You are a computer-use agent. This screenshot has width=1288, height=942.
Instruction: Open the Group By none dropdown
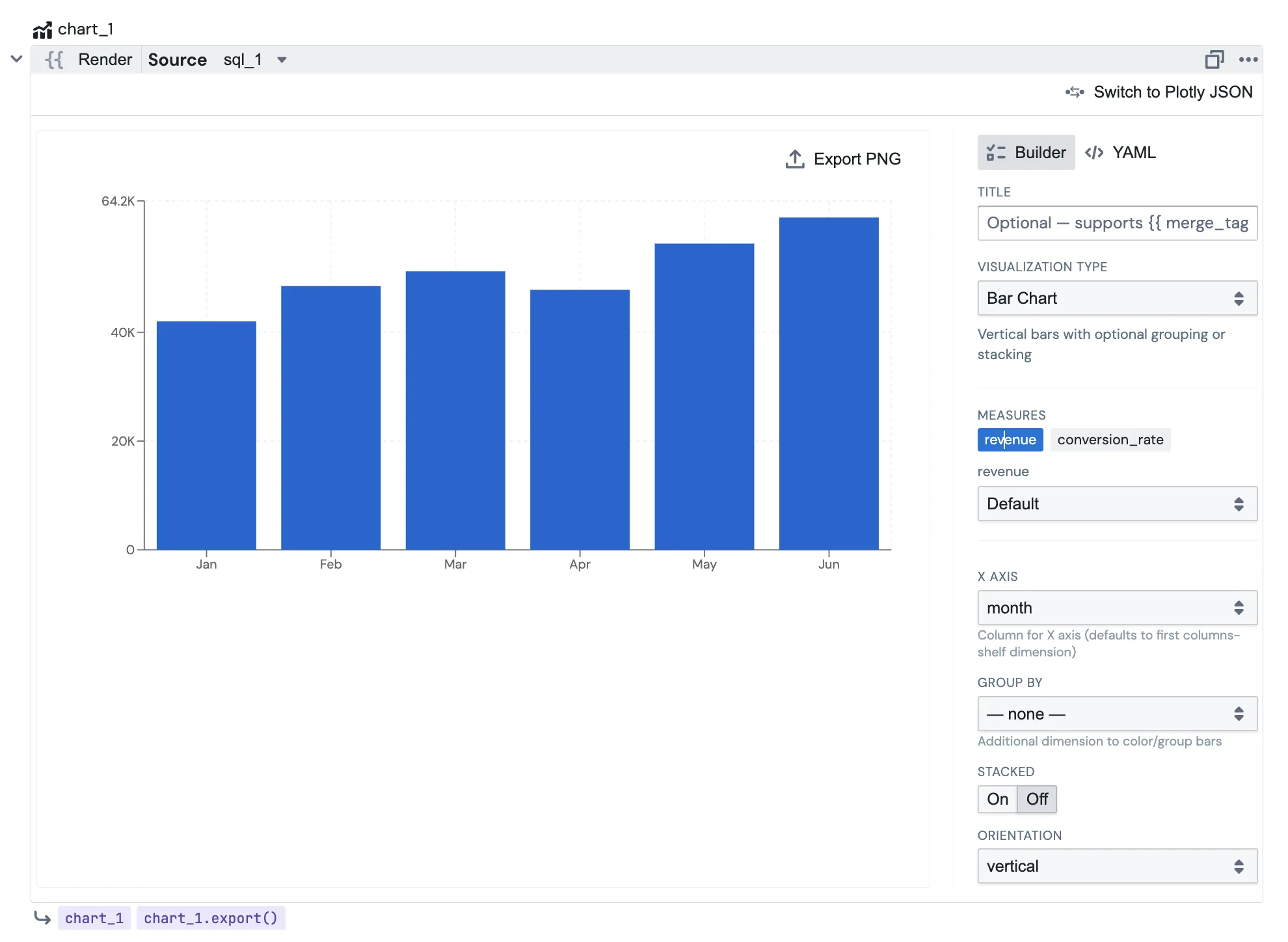click(x=1117, y=714)
